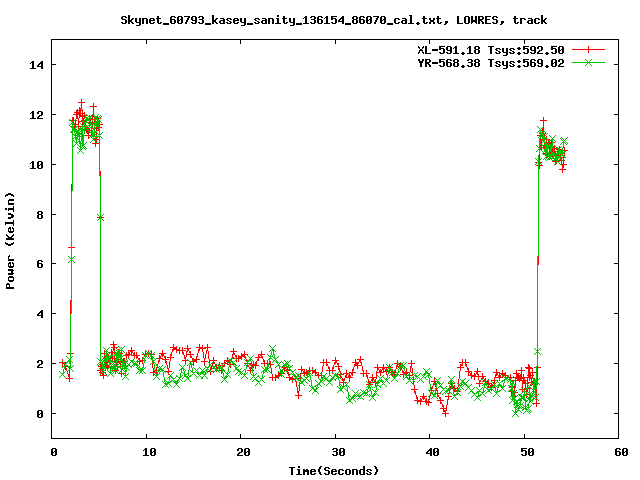Click the y-axis tick label "4"
Image resolution: width=640 pixels, height=480 pixels.
[x=40, y=314]
